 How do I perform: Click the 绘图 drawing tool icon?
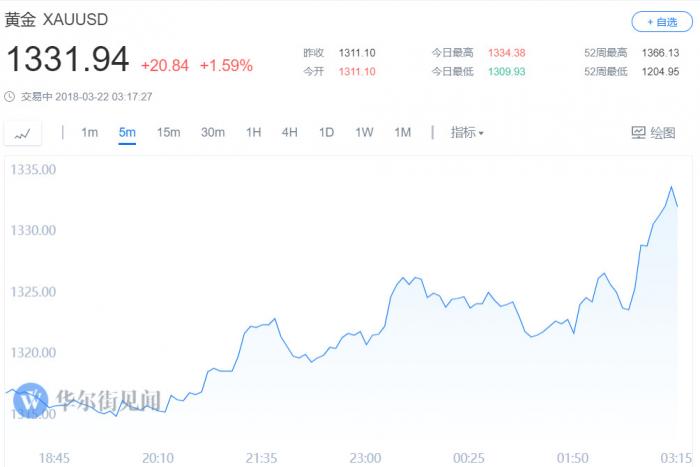pos(640,133)
